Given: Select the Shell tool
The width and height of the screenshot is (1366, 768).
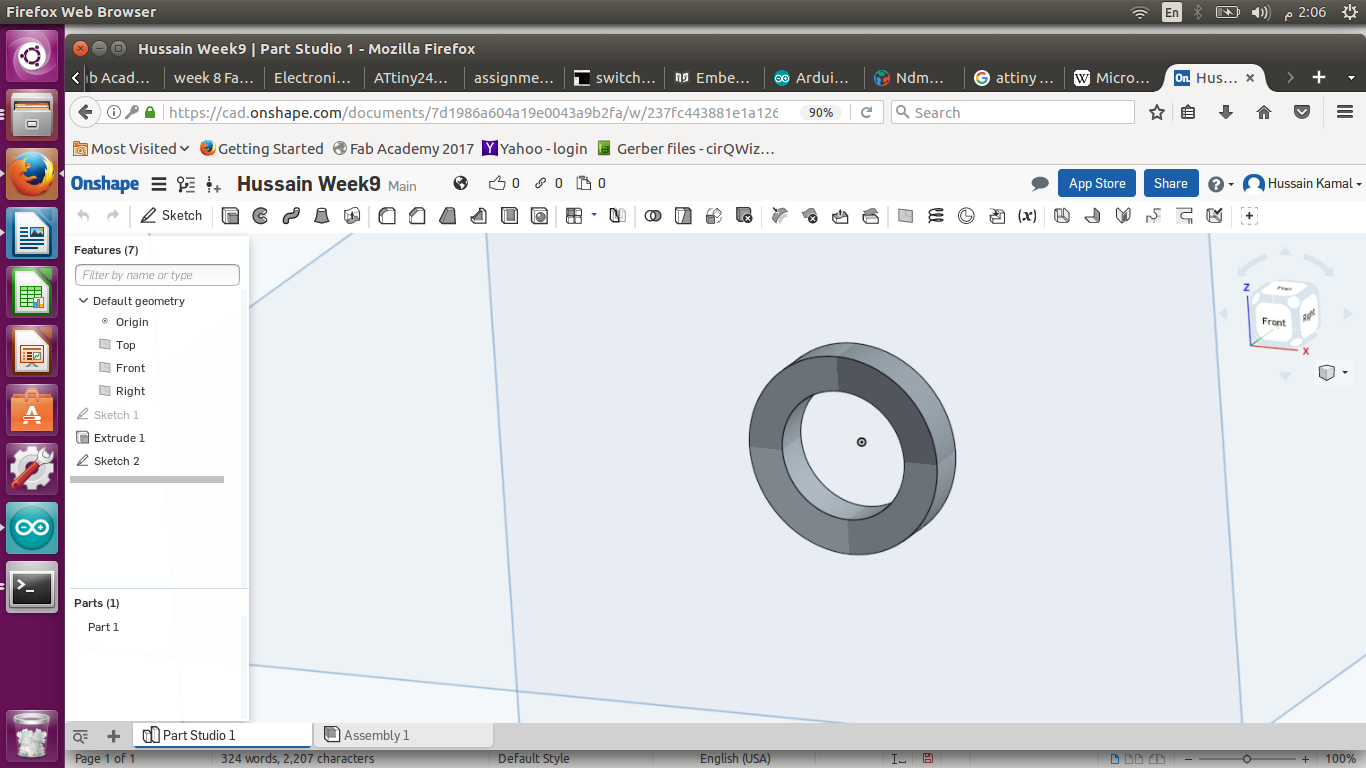Looking at the screenshot, I should (x=509, y=215).
